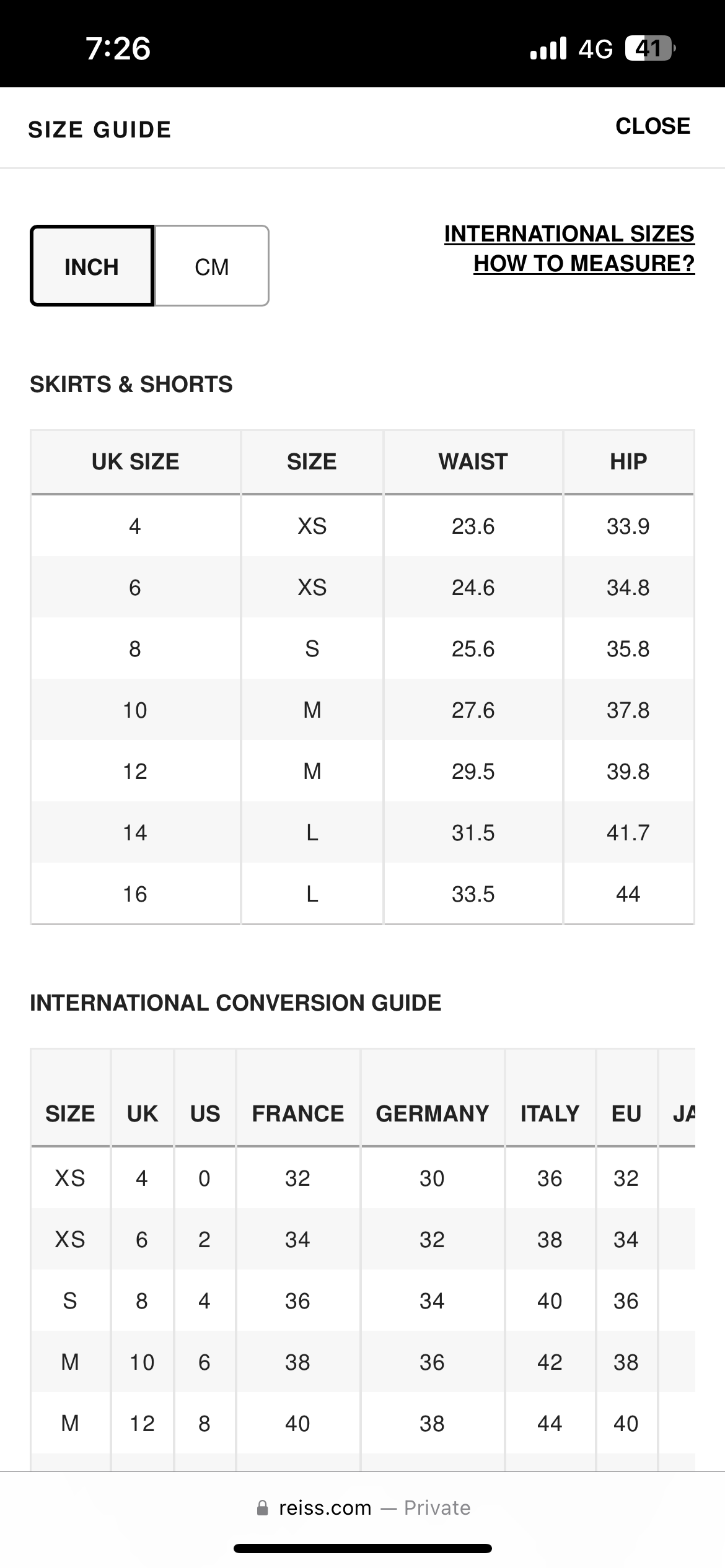Select the WAIST column header
Viewport: 725px width, 1568px height.
click(473, 462)
